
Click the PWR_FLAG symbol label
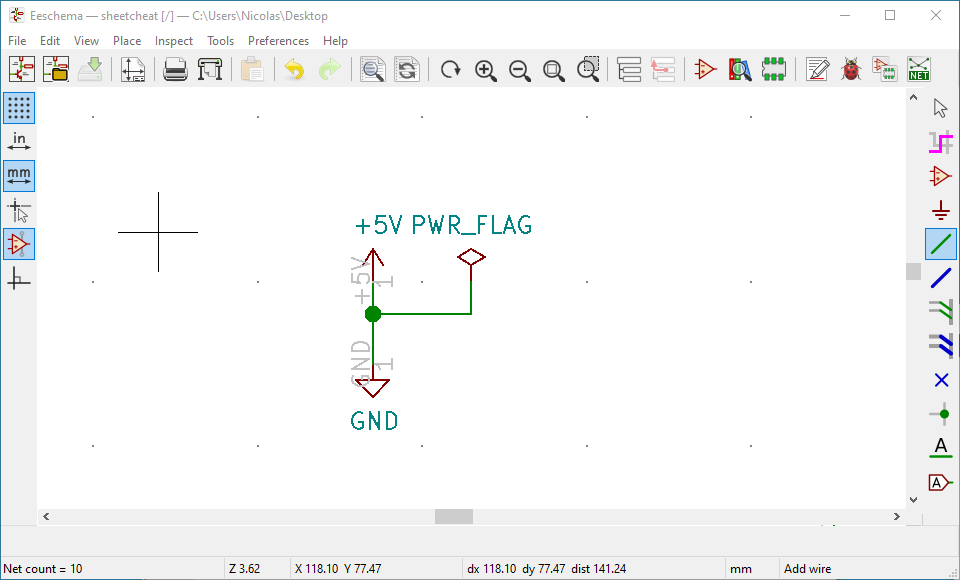tap(471, 226)
